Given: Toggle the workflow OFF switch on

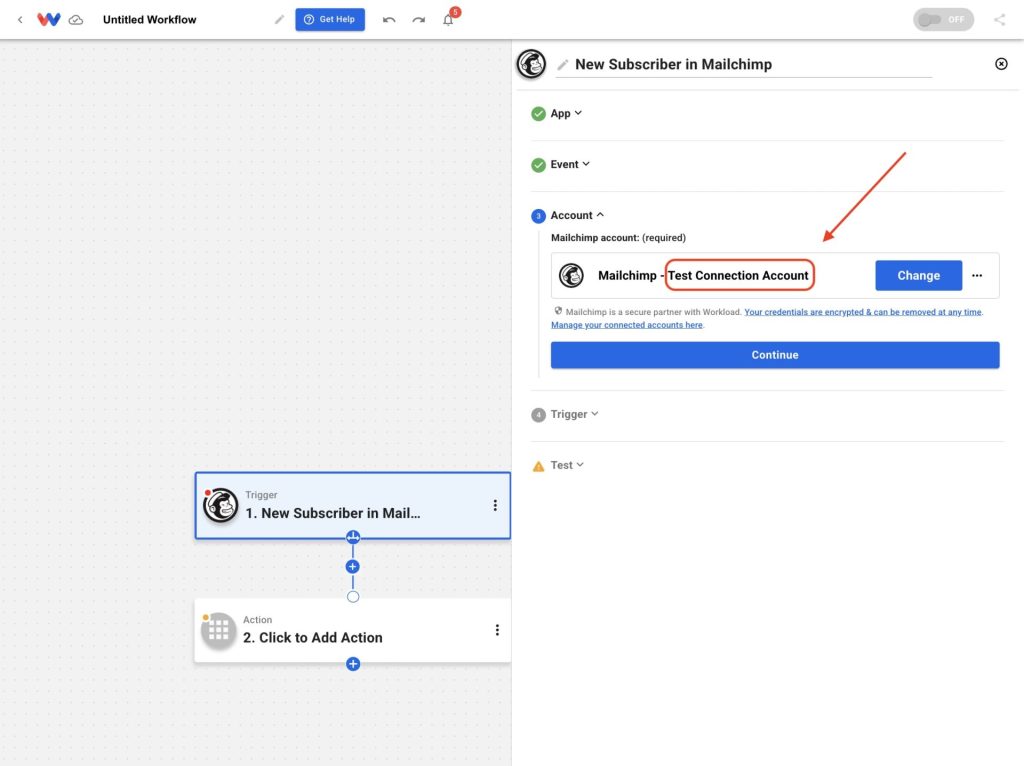Looking at the screenshot, I should coord(942,20).
